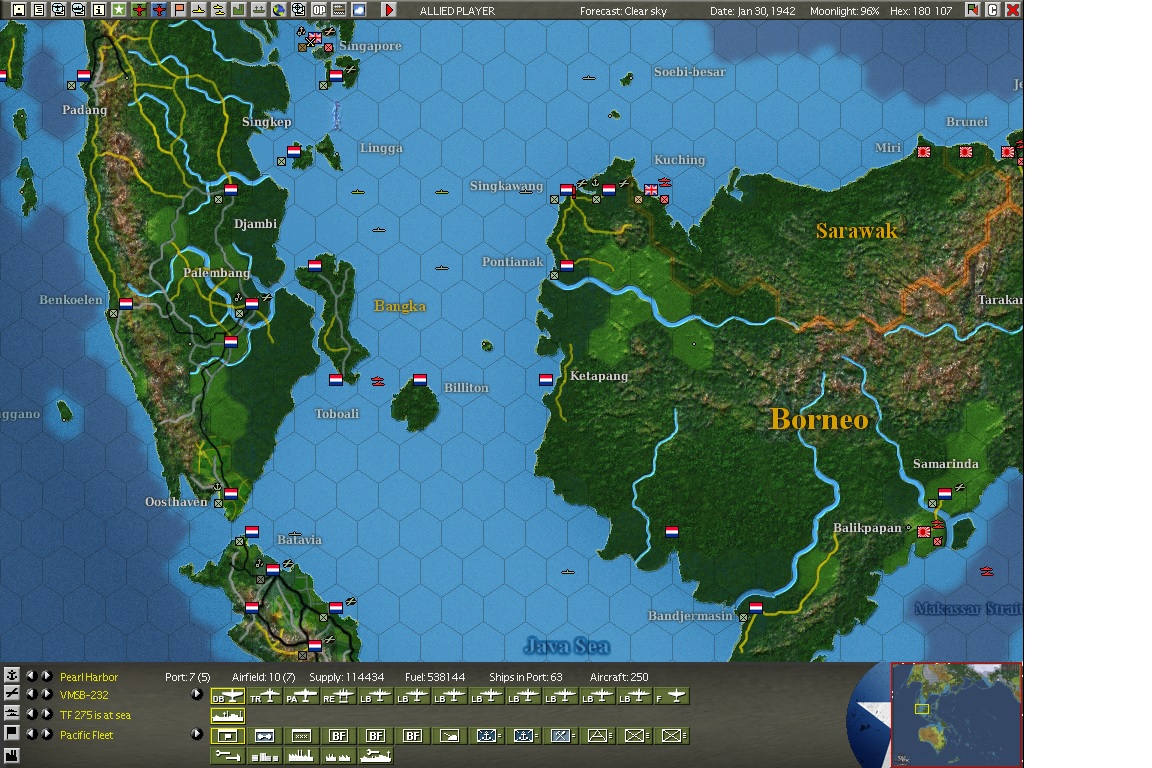Image resolution: width=1152 pixels, height=768 pixels.
Task: Open the white star on green icon
Action: pyautogui.click(x=118, y=10)
